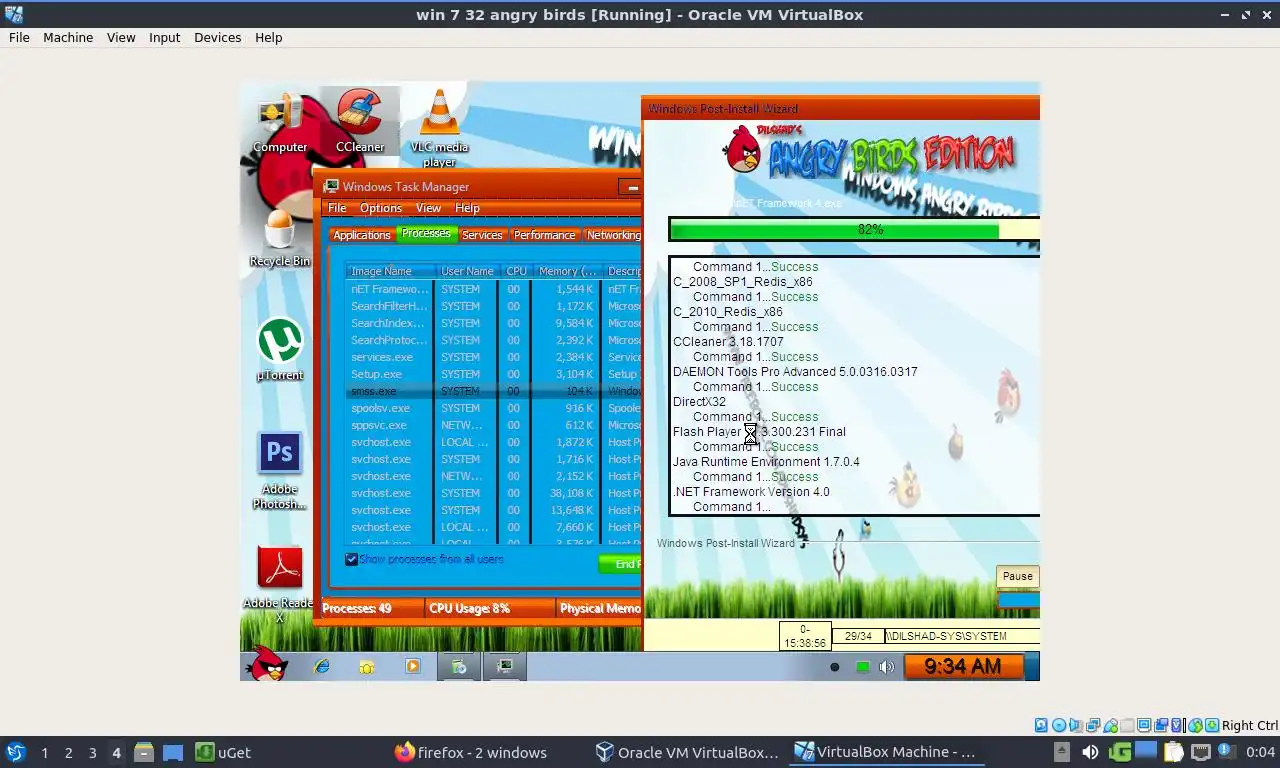The width and height of the screenshot is (1280, 768).
Task: Launch VLC media player from desktop
Action: pos(439,127)
